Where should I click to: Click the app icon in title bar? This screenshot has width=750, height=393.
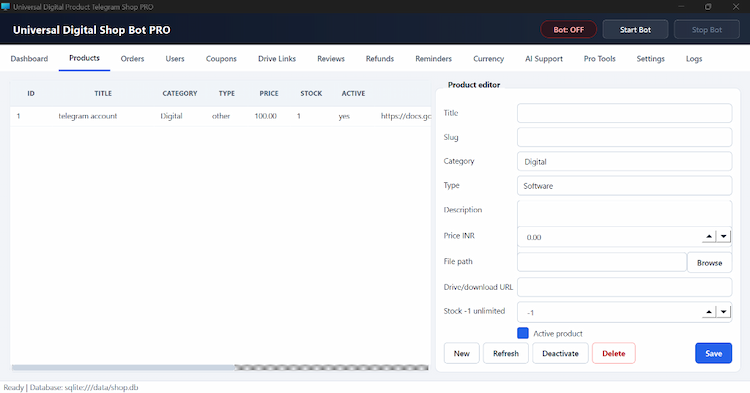[x=5, y=7]
